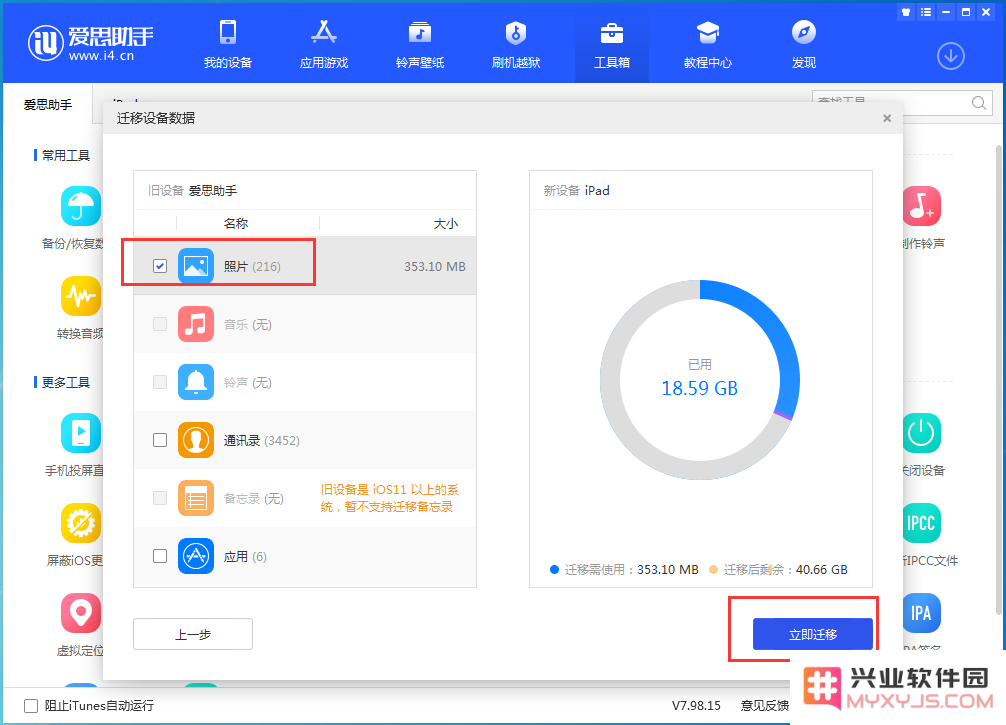This screenshot has height=725, width=1006.
Task: Open the download manager arrow icon
Action: (x=951, y=56)
